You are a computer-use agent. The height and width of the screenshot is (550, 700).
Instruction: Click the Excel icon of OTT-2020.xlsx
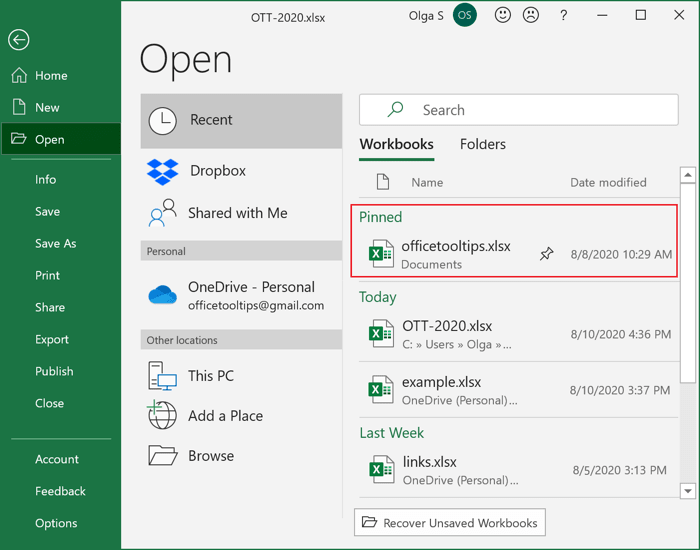(381, 334)
